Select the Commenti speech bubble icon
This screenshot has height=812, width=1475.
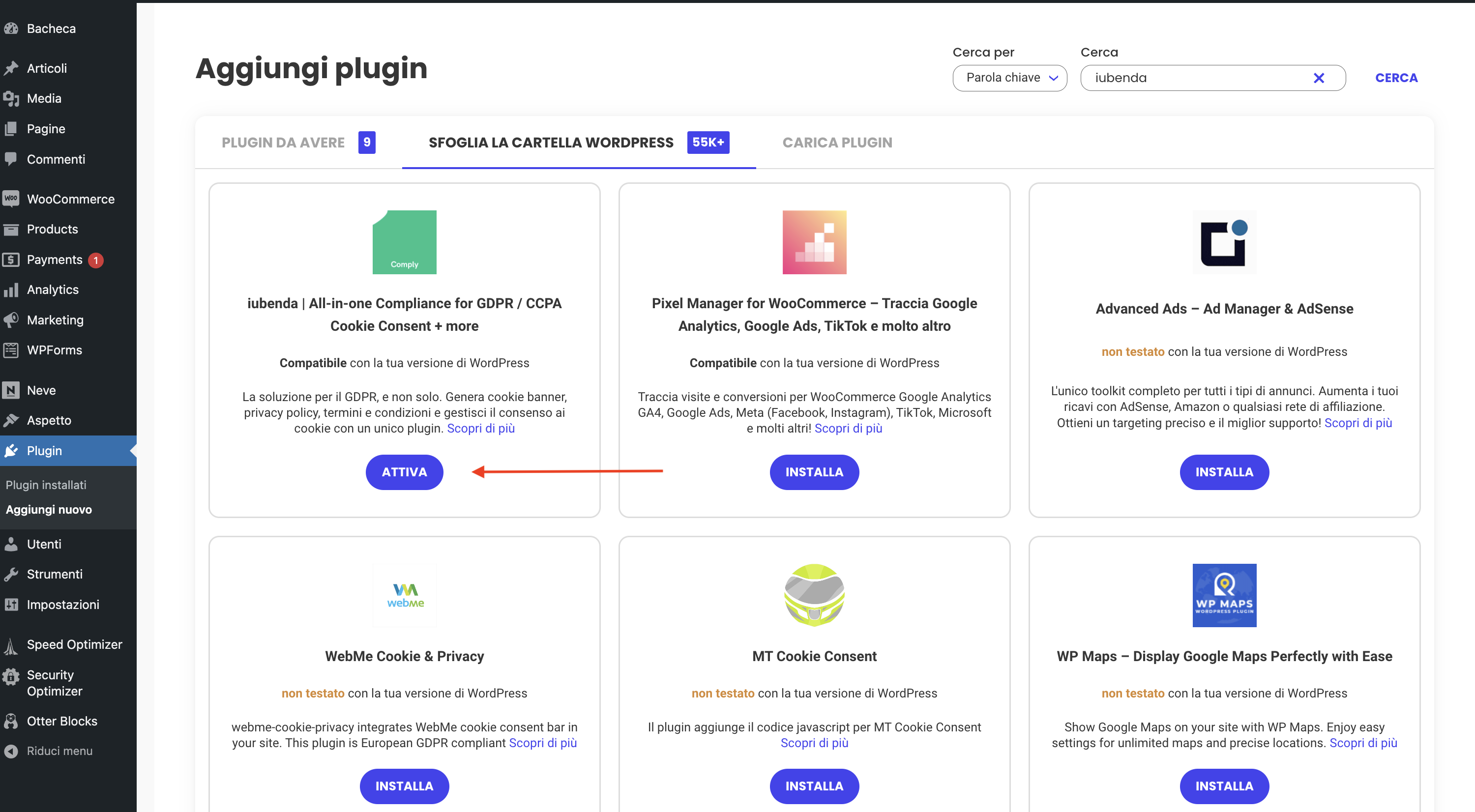(12, 159)
